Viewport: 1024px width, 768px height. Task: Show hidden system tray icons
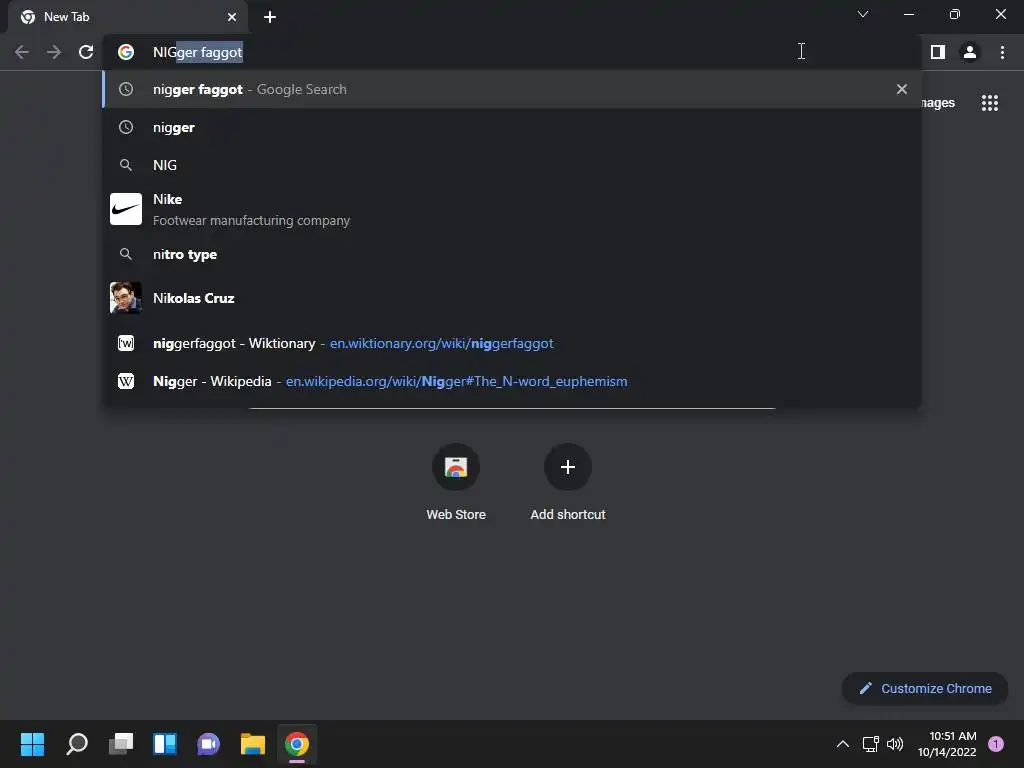843,744
